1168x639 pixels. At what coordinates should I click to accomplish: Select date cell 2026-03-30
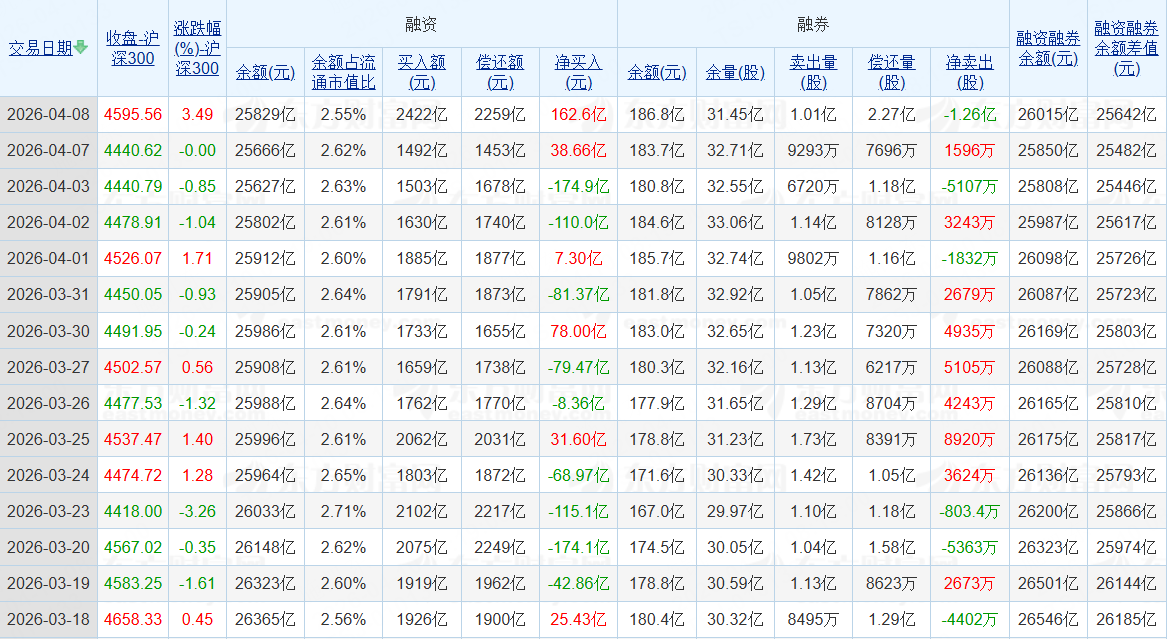click(48, 331)
